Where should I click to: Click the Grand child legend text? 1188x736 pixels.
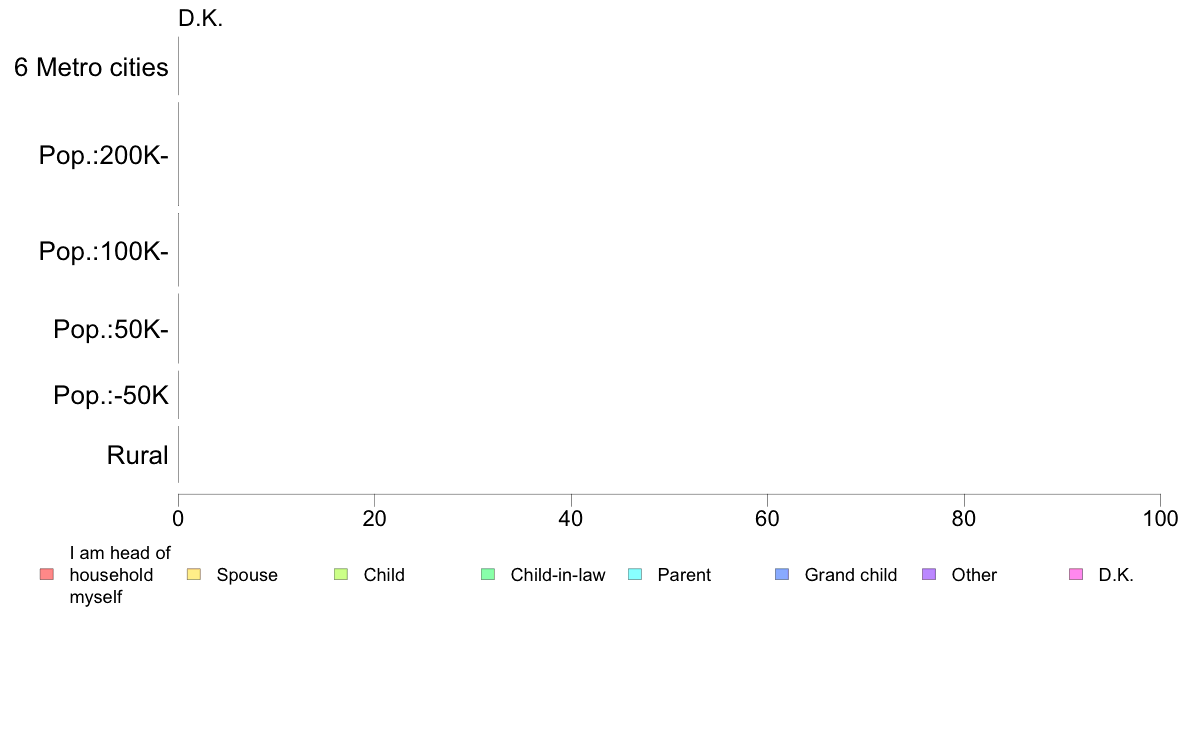tap(851, 575)
